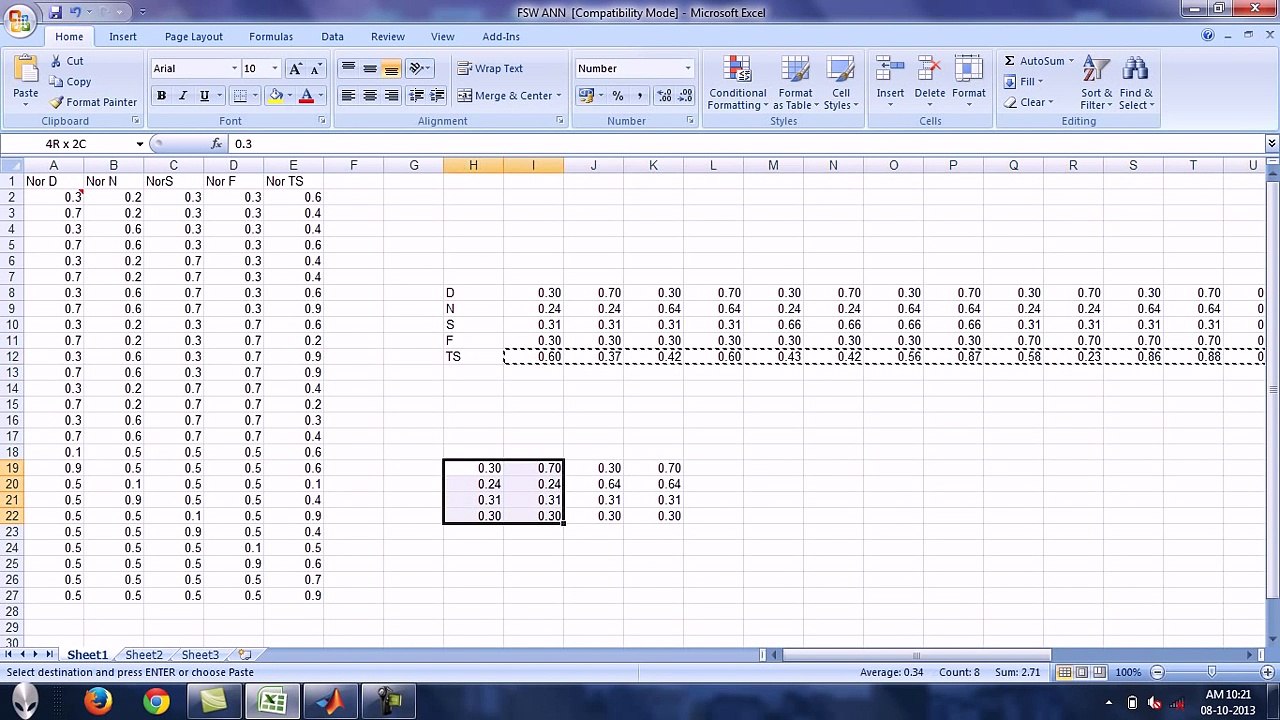Click the horizontal scrollbar thumb
The image size is (1280, 720).
916,655
